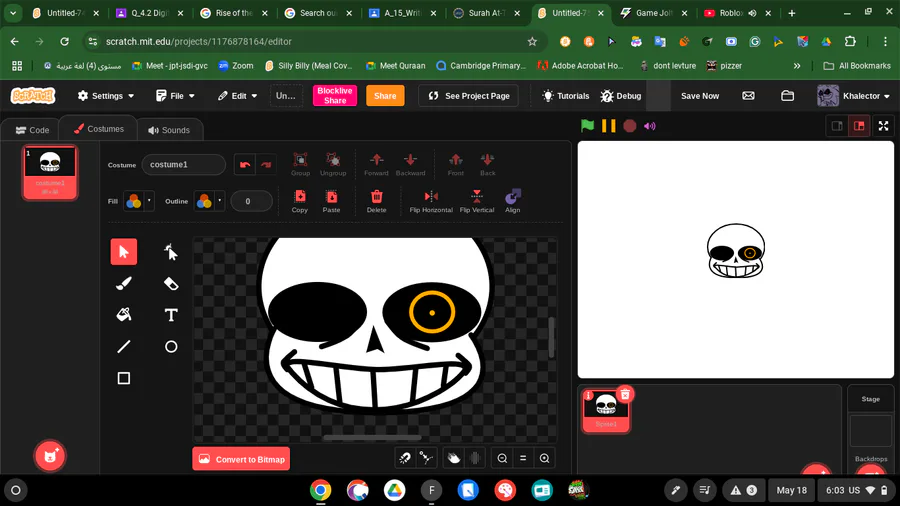Switch to the Code tab
The width and height of the screenshot is (900, 506).
32,130
